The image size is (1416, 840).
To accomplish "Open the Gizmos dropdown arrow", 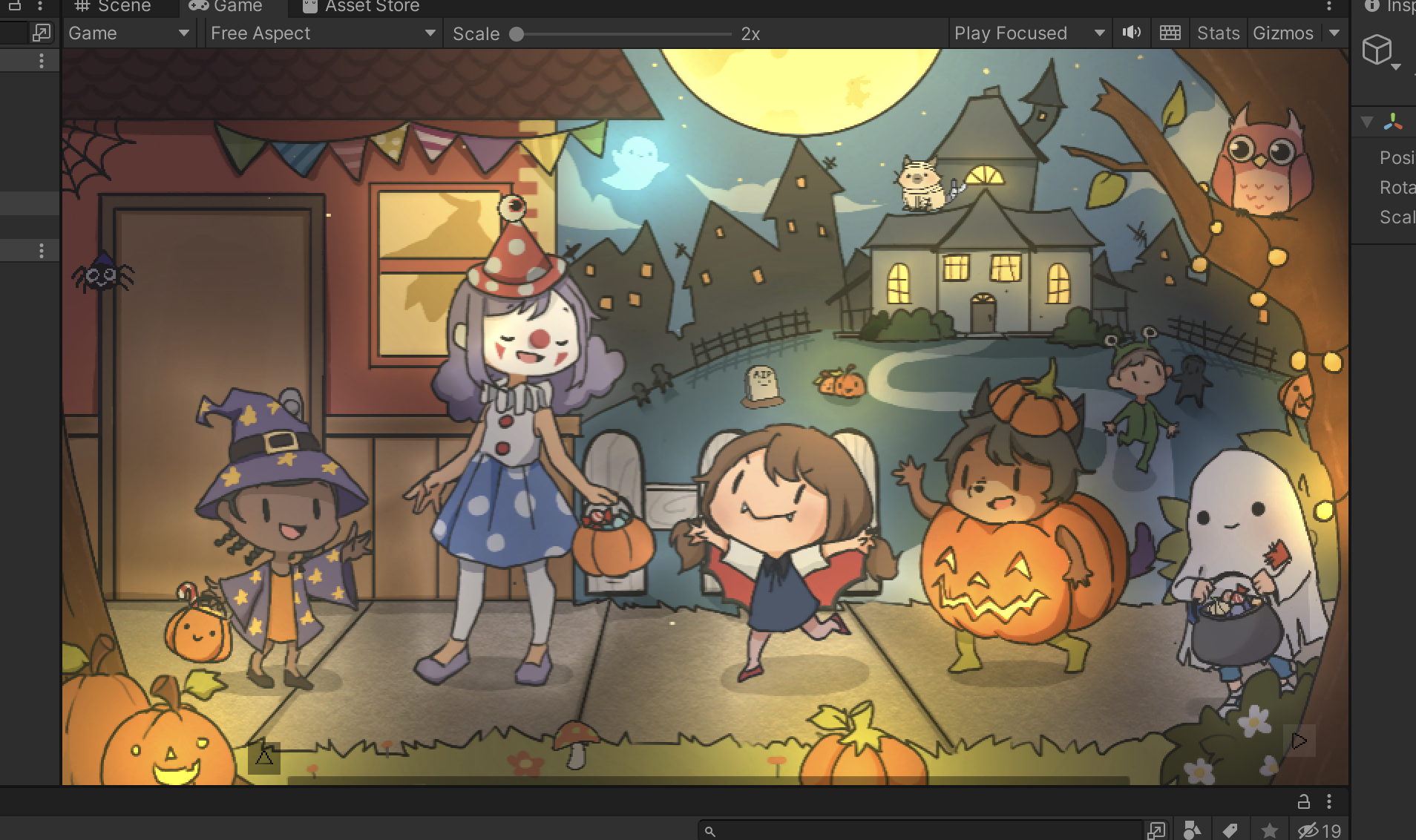I will (x=1334, y=33).
